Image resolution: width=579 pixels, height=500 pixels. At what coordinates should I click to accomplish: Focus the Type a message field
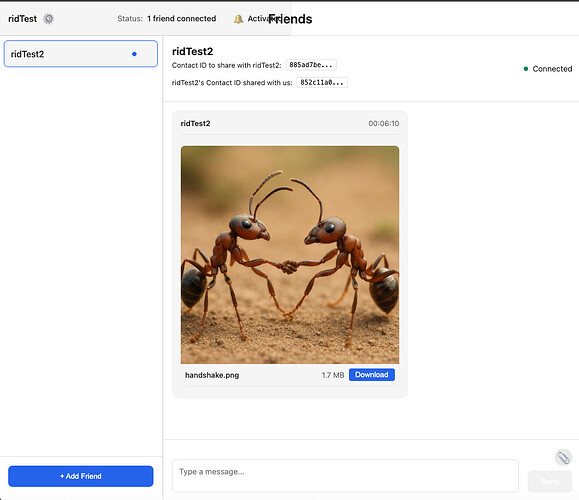pyautogui.click(x=345, y=476)
